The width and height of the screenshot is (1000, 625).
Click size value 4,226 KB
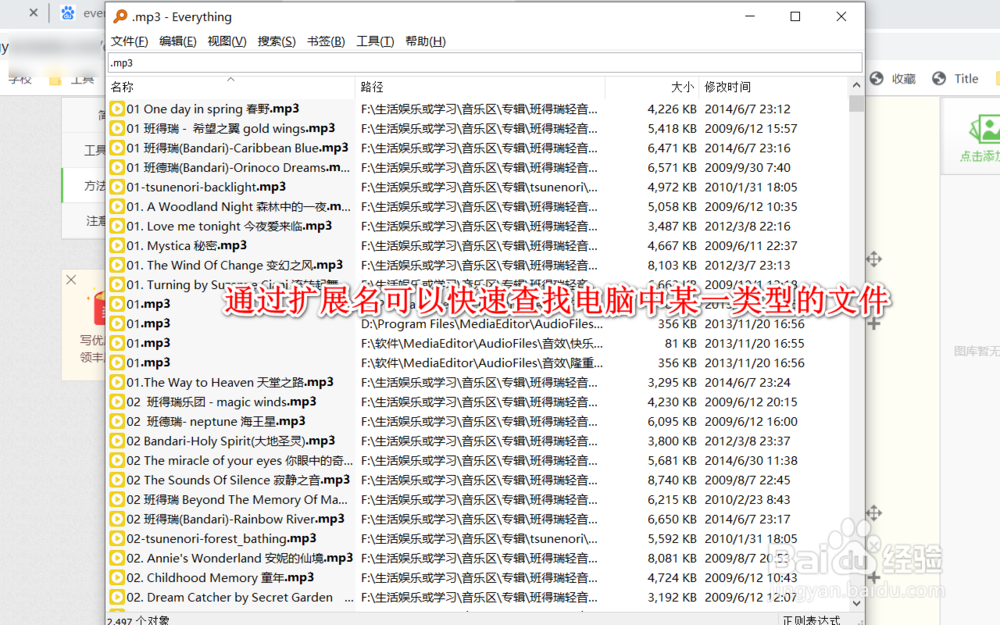point(672,109)
